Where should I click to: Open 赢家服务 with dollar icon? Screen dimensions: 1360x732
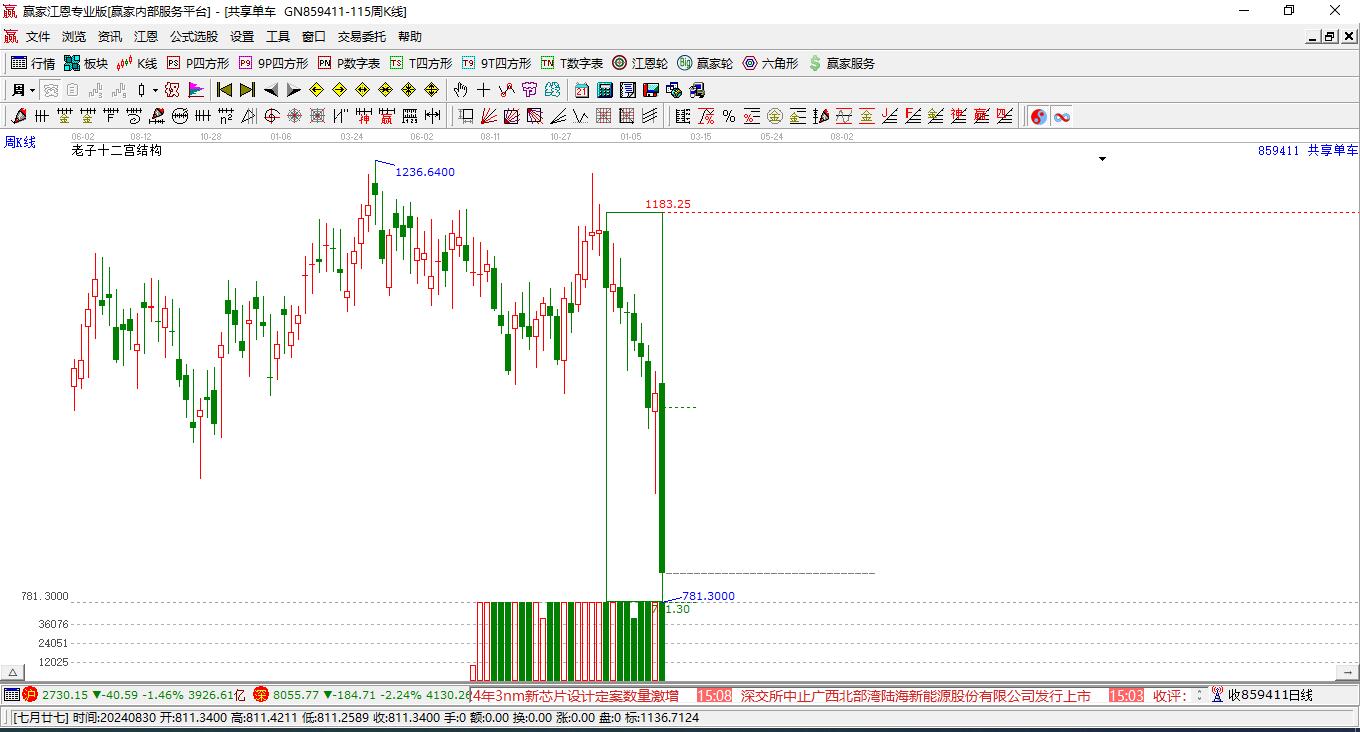[x=841, y=63]
